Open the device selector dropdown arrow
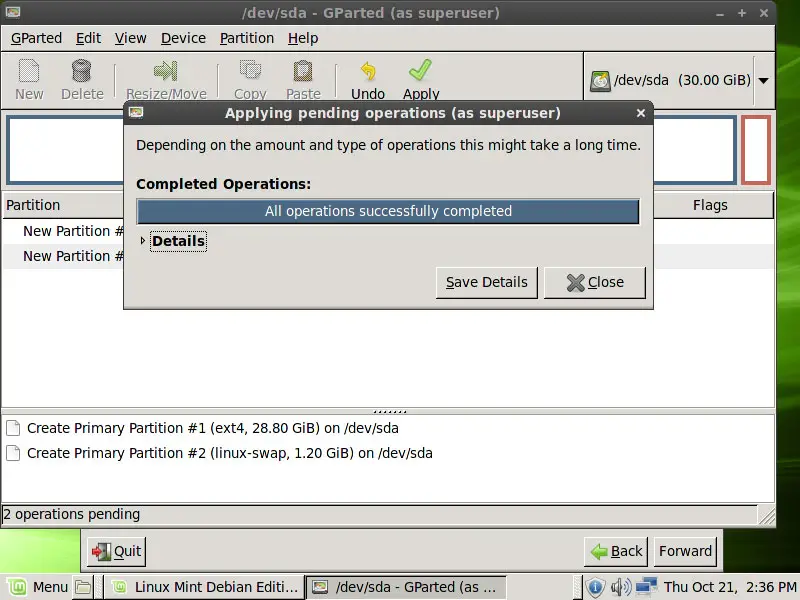This screenshot has height=600, width=800. (763, 81)
